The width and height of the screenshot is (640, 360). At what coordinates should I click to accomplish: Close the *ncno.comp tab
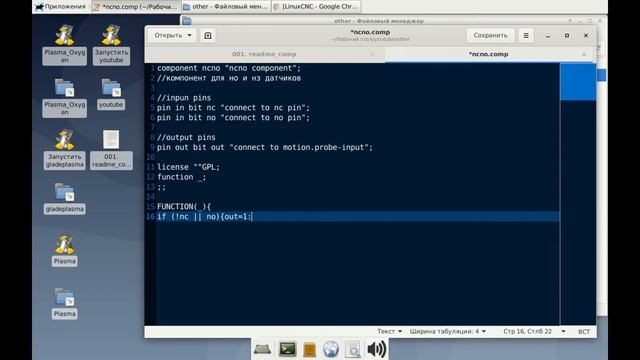(x=584, y=54)
